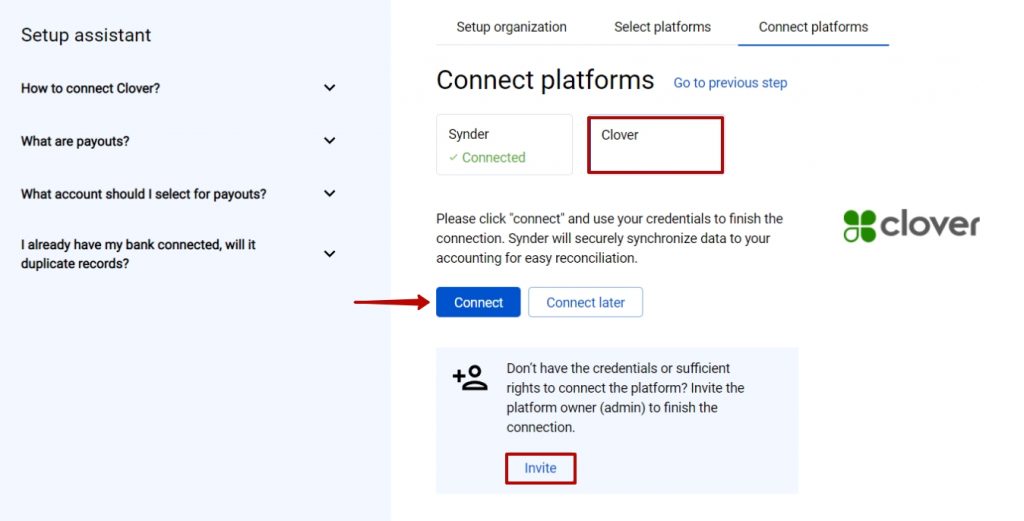The image size is (1024, 521).
Task: Open the Connect platforms tab
Action: [x=813, y=27]
